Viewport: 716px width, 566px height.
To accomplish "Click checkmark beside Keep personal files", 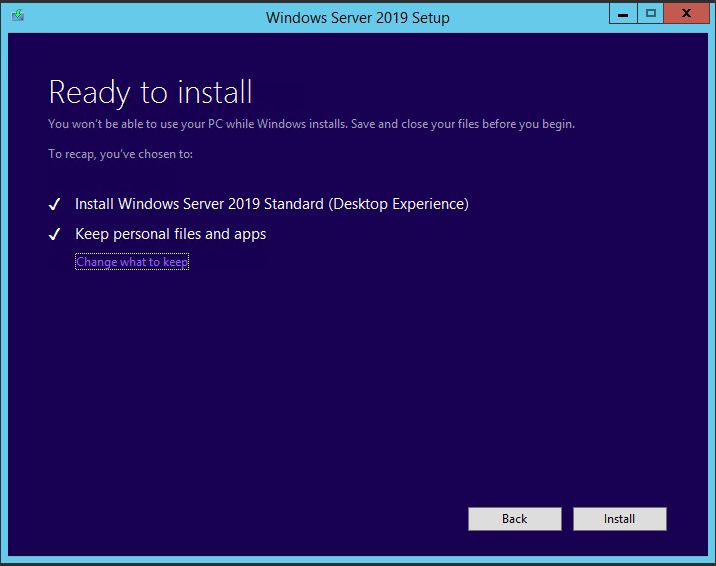I will [x=55, y=234].
